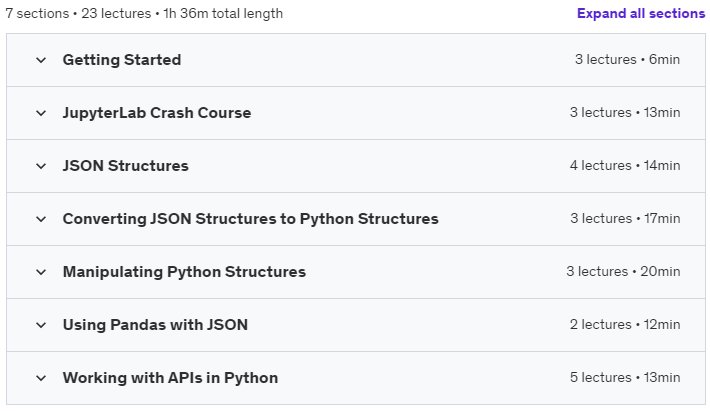Open the JupyterLab Crash Course title
The width and height of the screenshot is (710, 411).
point(157,113)
